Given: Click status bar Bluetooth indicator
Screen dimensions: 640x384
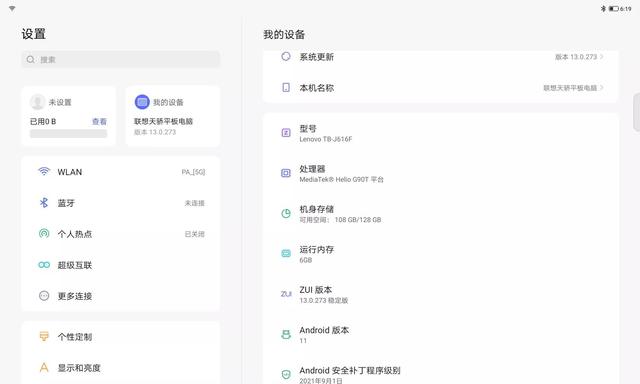Looking at the screenshot, I should tap(603, 8).
